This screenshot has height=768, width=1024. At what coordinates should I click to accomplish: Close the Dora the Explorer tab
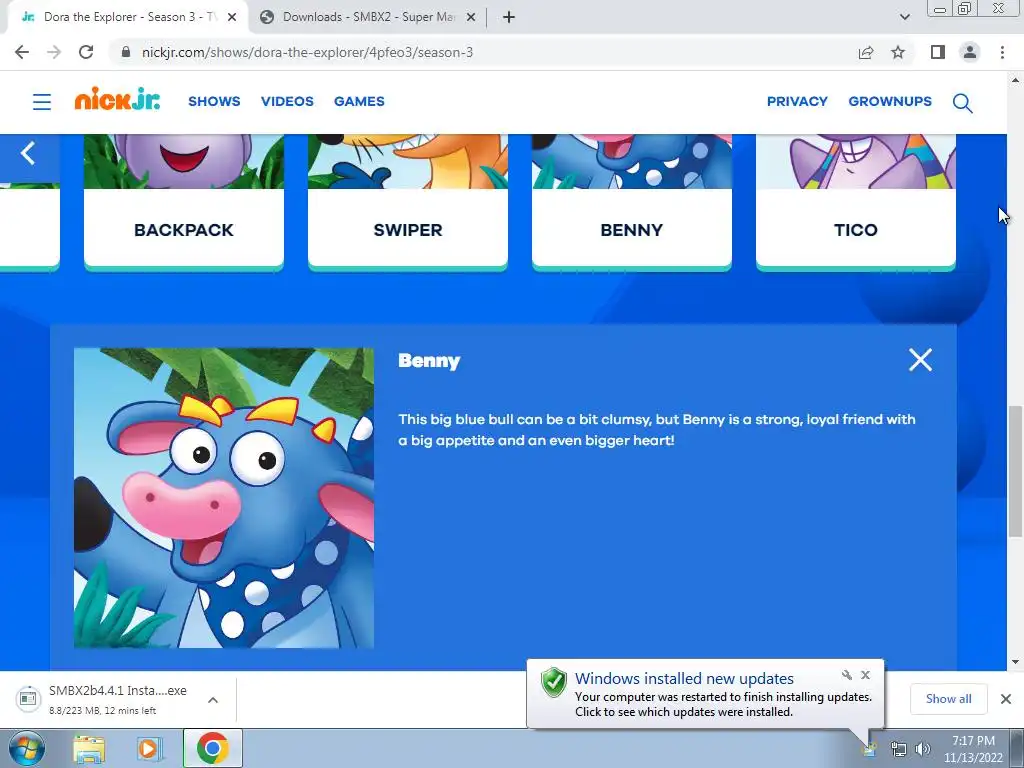[232, 17]
